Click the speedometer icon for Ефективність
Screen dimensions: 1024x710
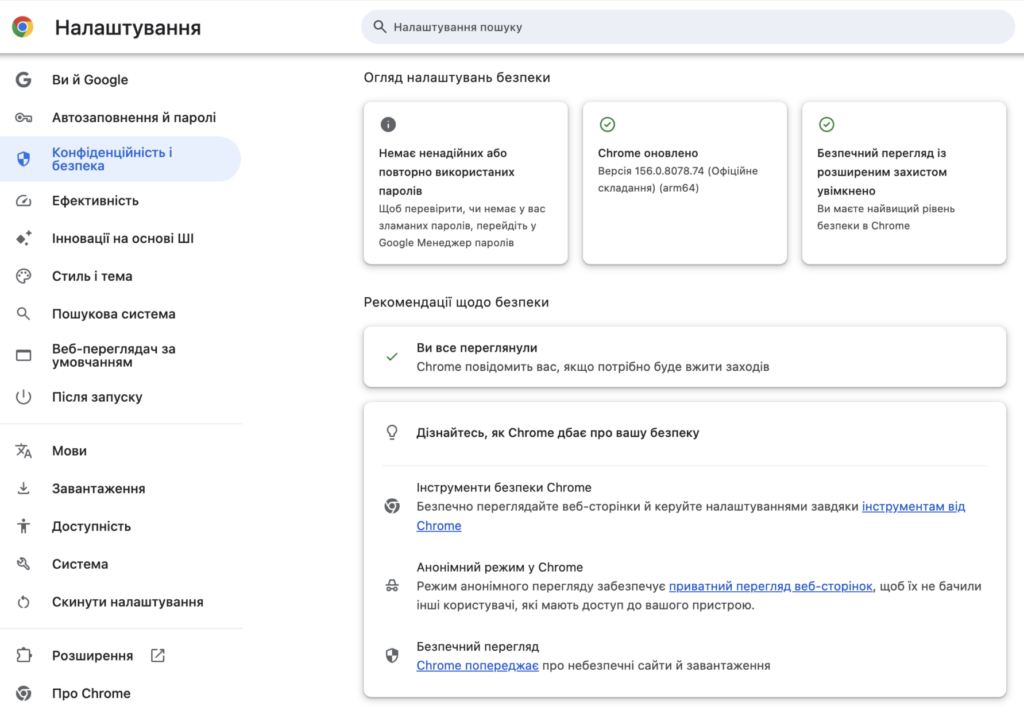(24, 201)
